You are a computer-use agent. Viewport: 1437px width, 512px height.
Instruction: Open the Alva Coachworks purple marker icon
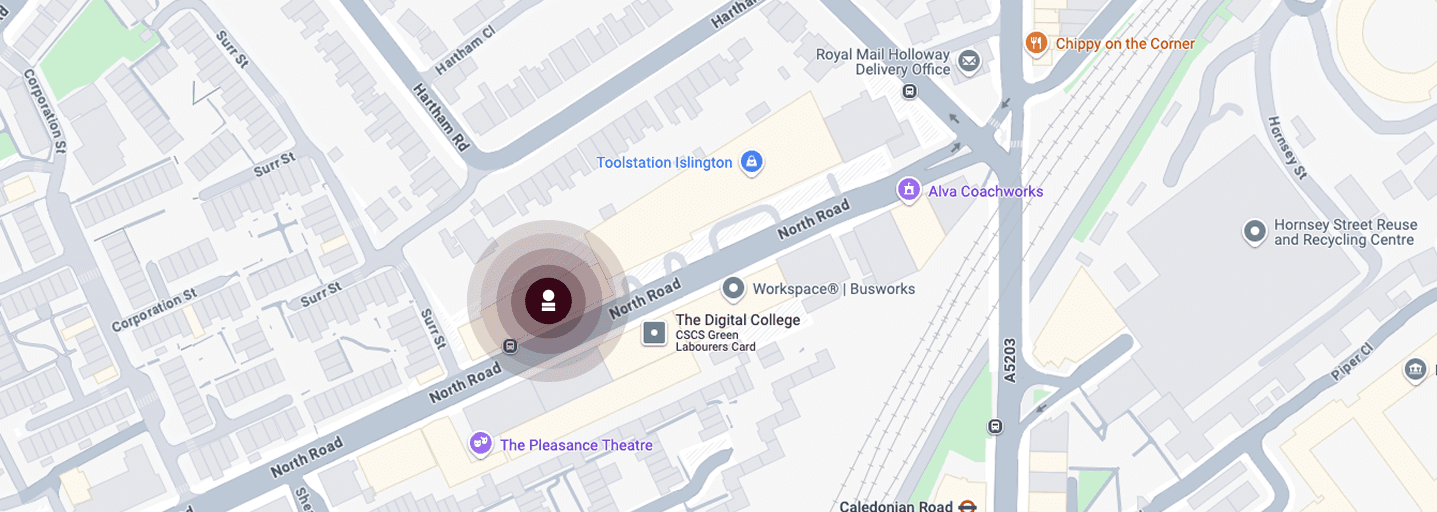(x=908, y=190)
